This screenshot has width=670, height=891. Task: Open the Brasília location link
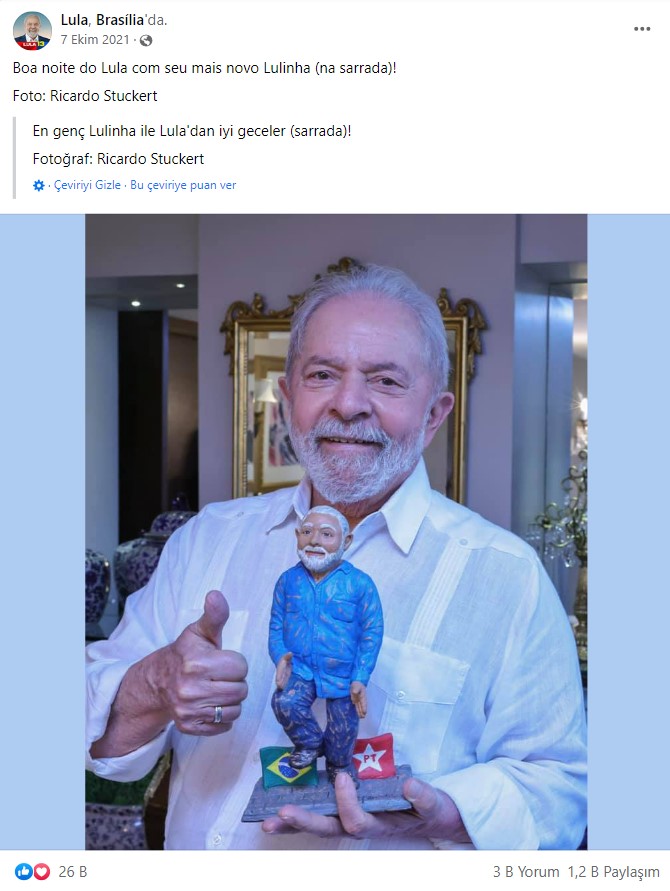tap(120, 20)
